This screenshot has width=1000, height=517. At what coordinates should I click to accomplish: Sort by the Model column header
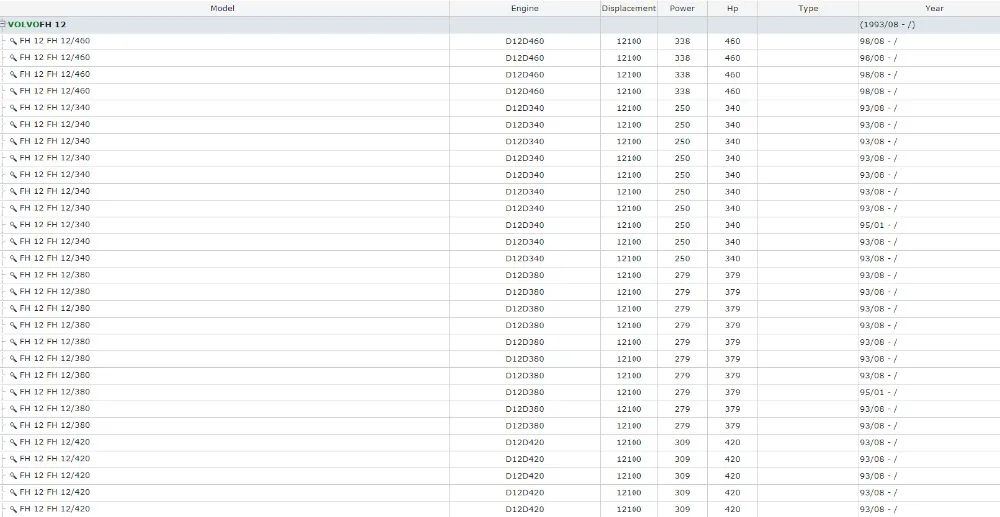point(223,8)
